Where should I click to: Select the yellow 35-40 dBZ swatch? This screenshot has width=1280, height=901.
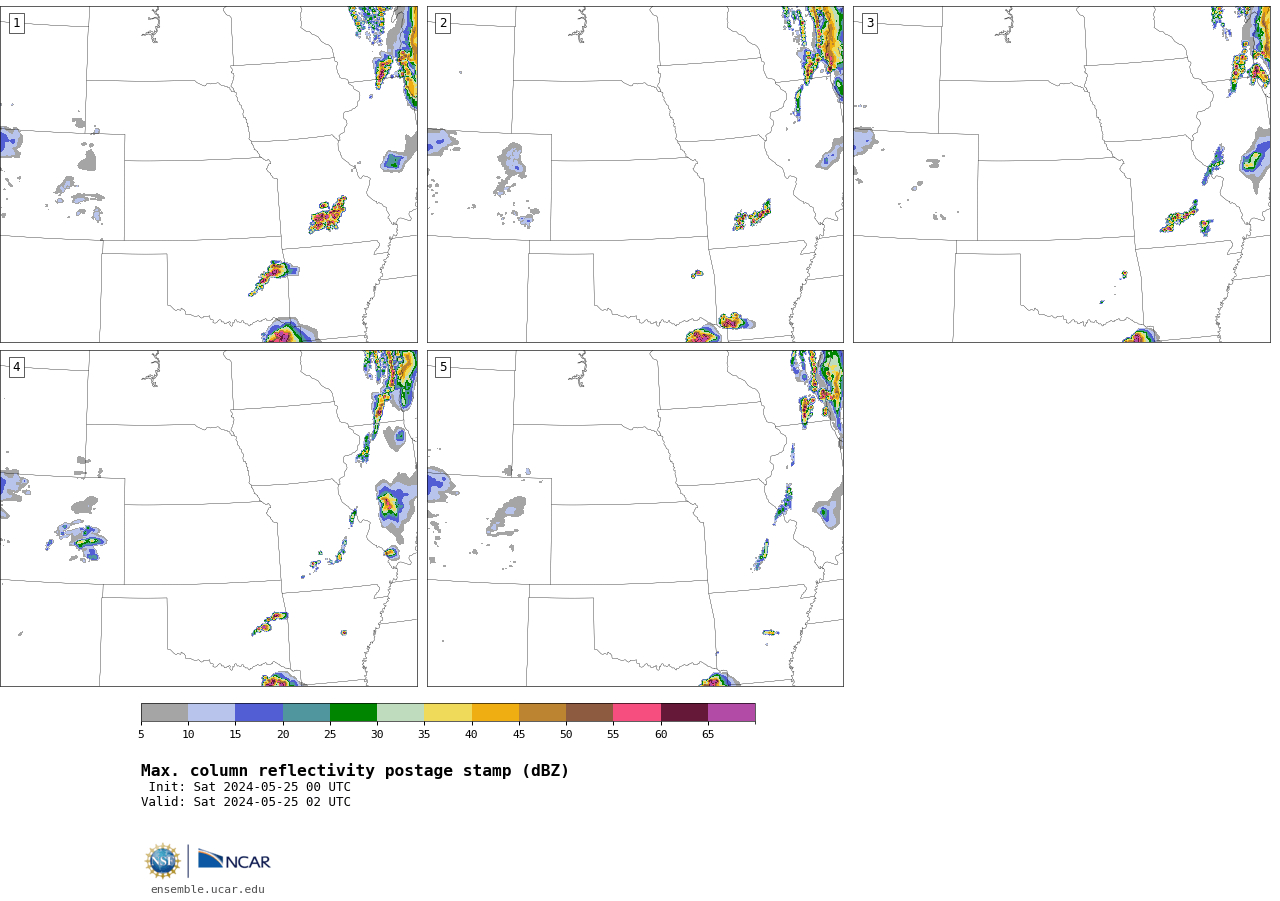pyautogui.click(x=448, y=713)
